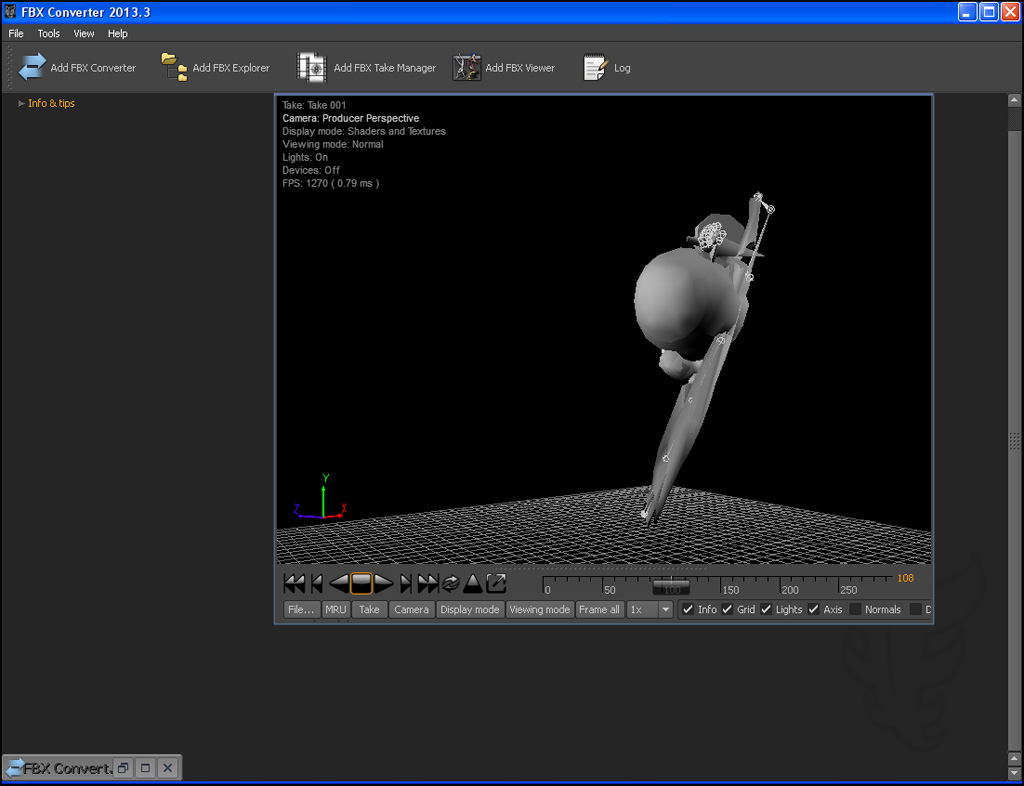Screen dimensions: 1024x786
Task: Jump to first frame with rewind control
Action: (295, 583)
